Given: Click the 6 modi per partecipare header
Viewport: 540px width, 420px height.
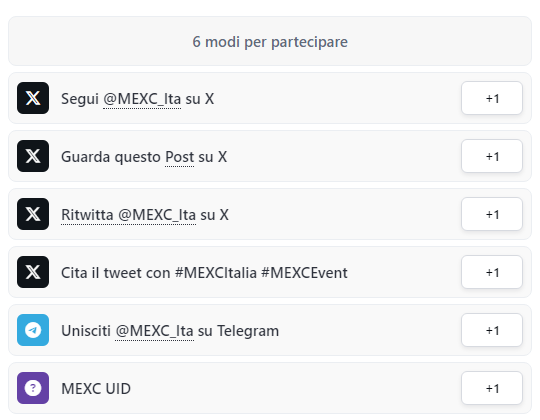Looking at the screenshot, I should (x=270, y=41).
